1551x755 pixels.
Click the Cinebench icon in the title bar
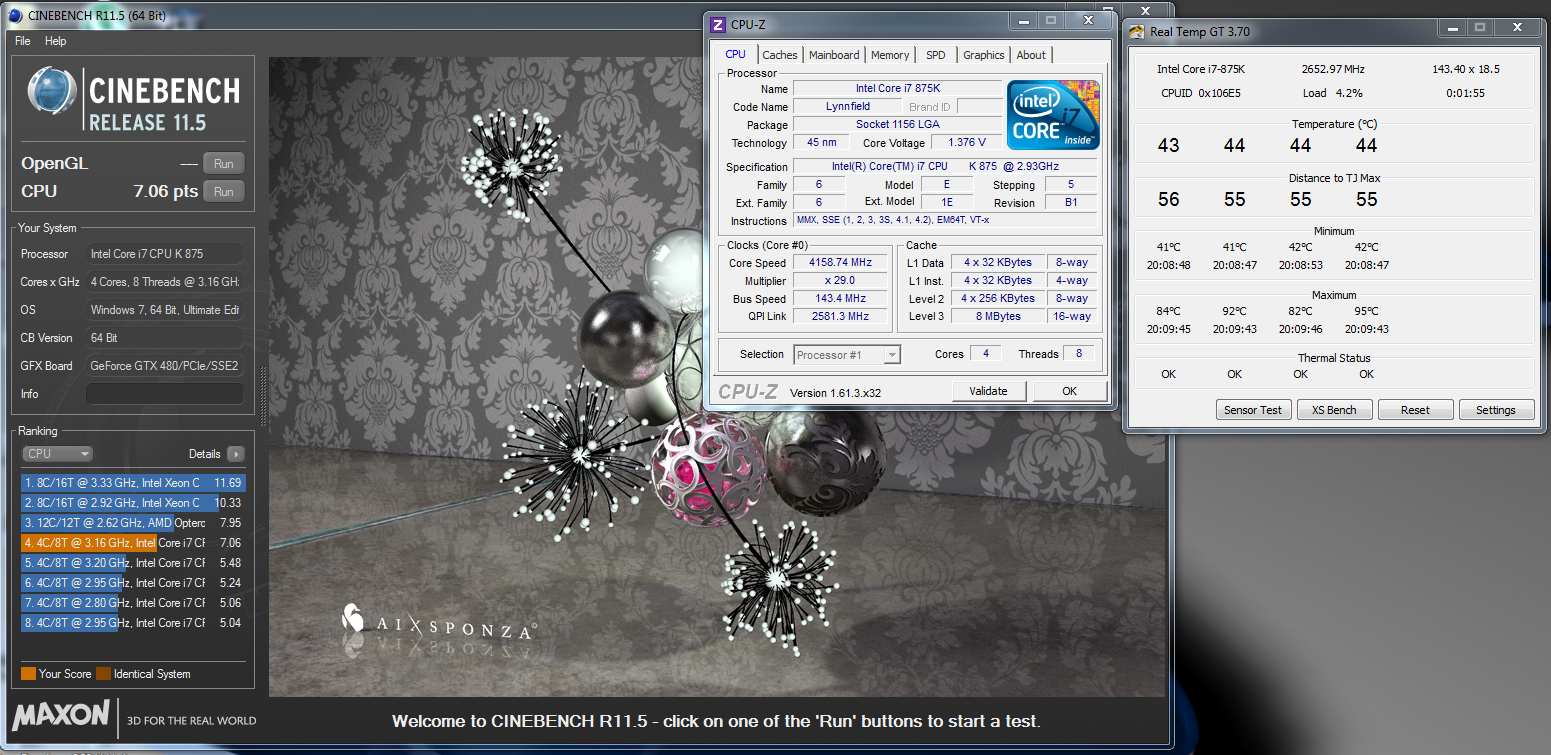pyautogui.click(x=15, y=15)
